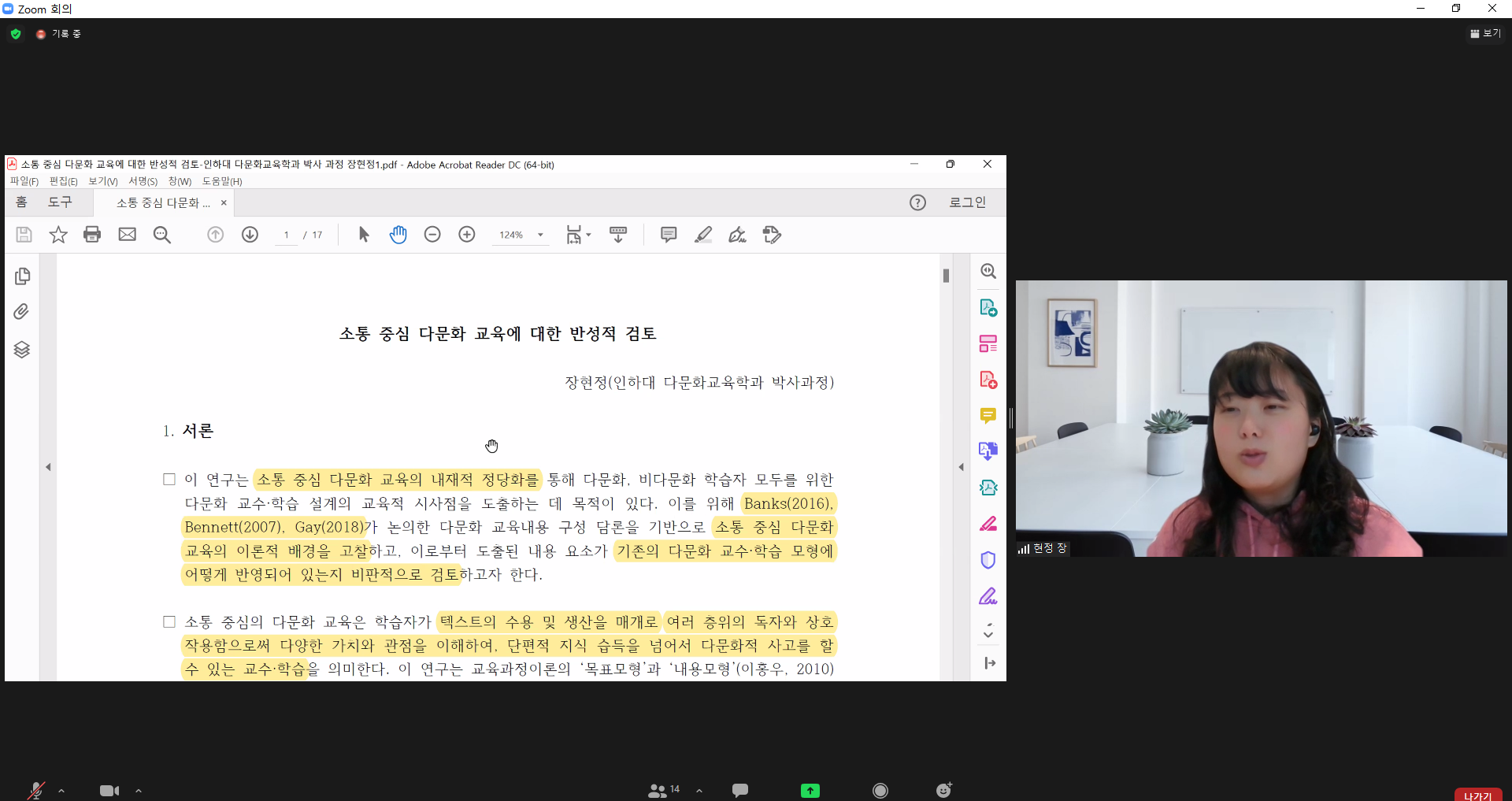This screenshot has width=1512, height=801.
Task: Switch to the 도구 tab
Action: click(x=61, y=202)
